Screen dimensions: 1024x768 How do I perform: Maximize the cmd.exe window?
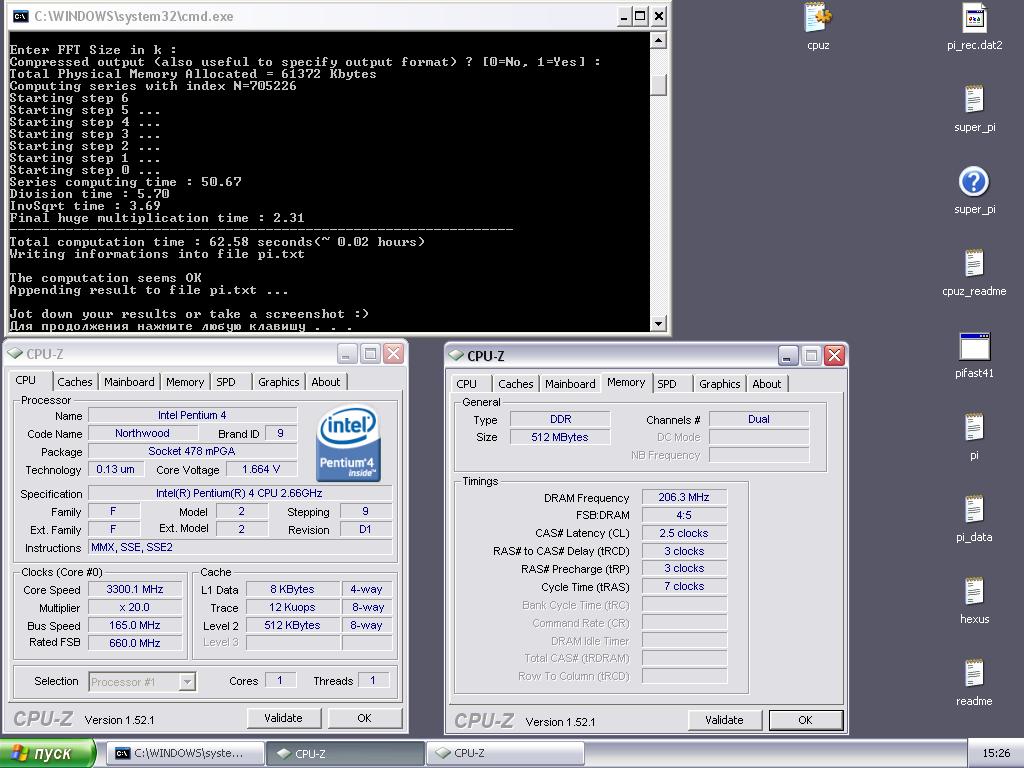pos(641,16)
